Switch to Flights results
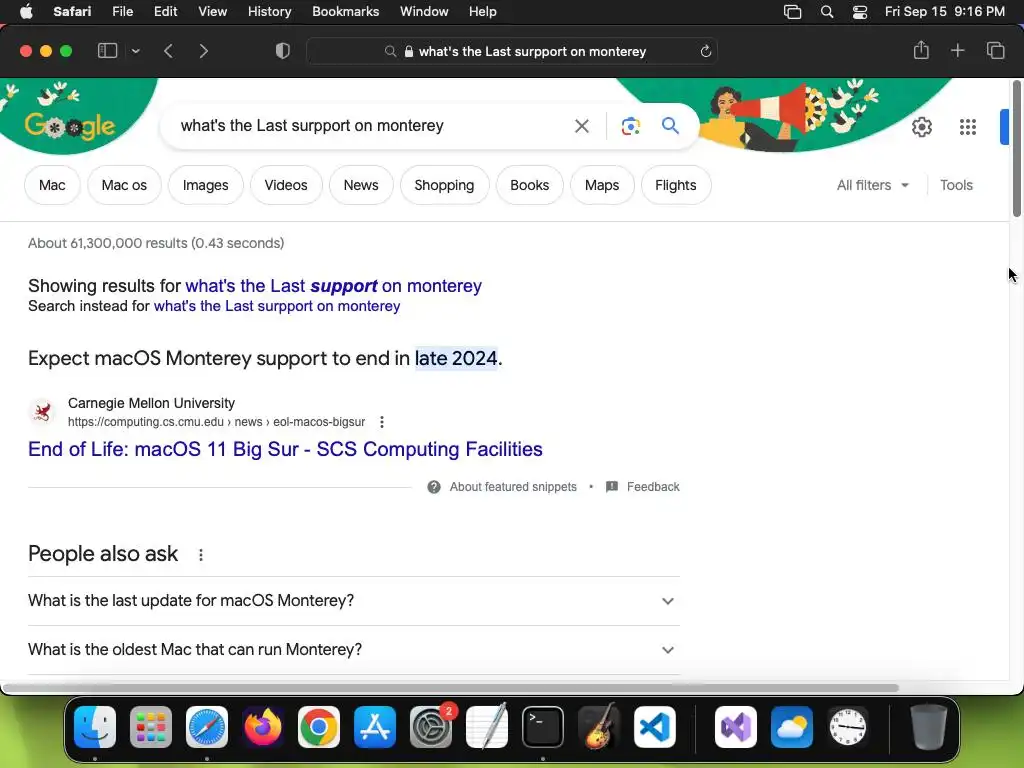Image resolution: width=1024 pixels, height=768 pixels. pos(676,185)
